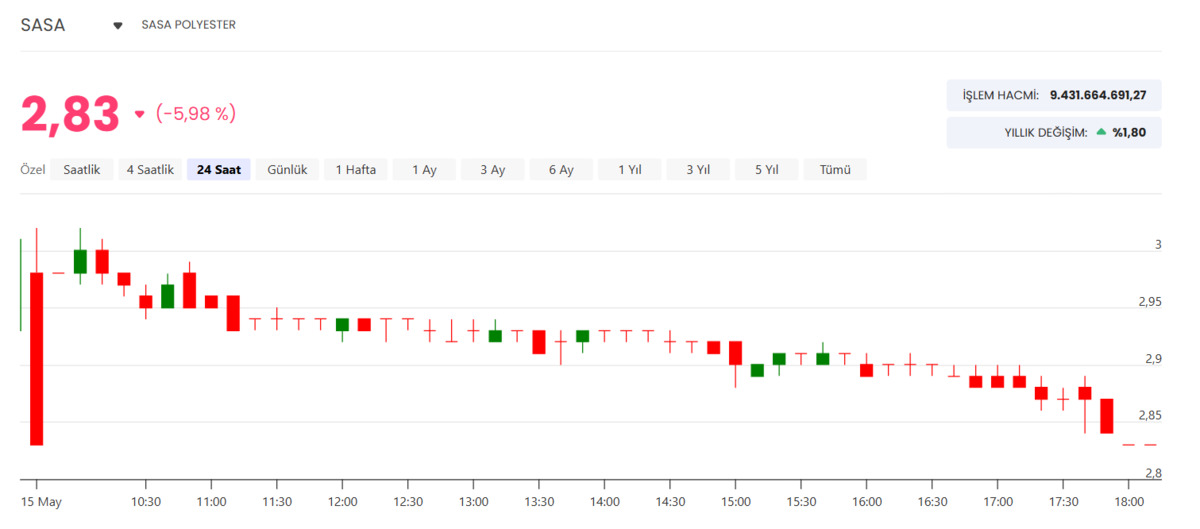
Task: Click the 2,9 y-axis price label
Action: pyautogui.click(x=1152, y=358)
